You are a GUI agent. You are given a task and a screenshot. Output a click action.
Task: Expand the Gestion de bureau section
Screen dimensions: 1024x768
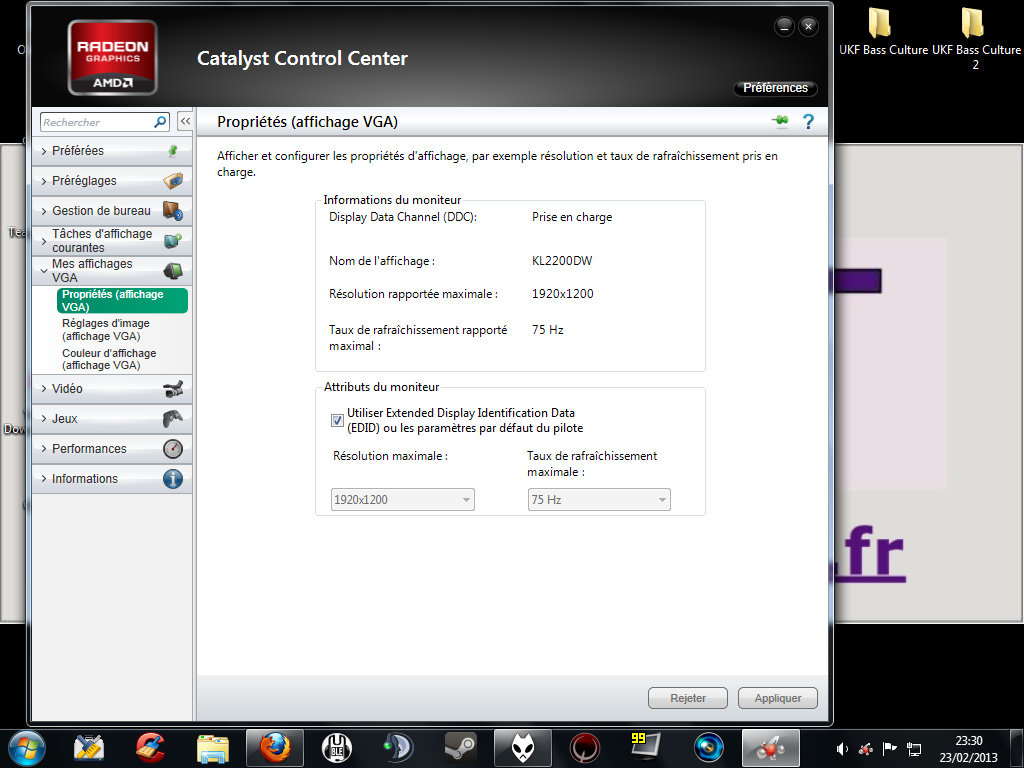[x=101, y=211]
